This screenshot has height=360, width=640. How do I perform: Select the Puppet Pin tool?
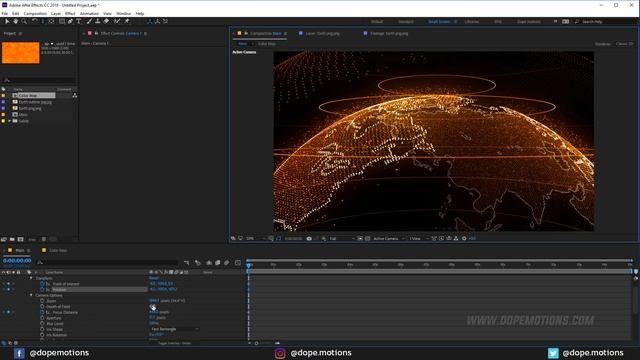(x=127, y=21)
